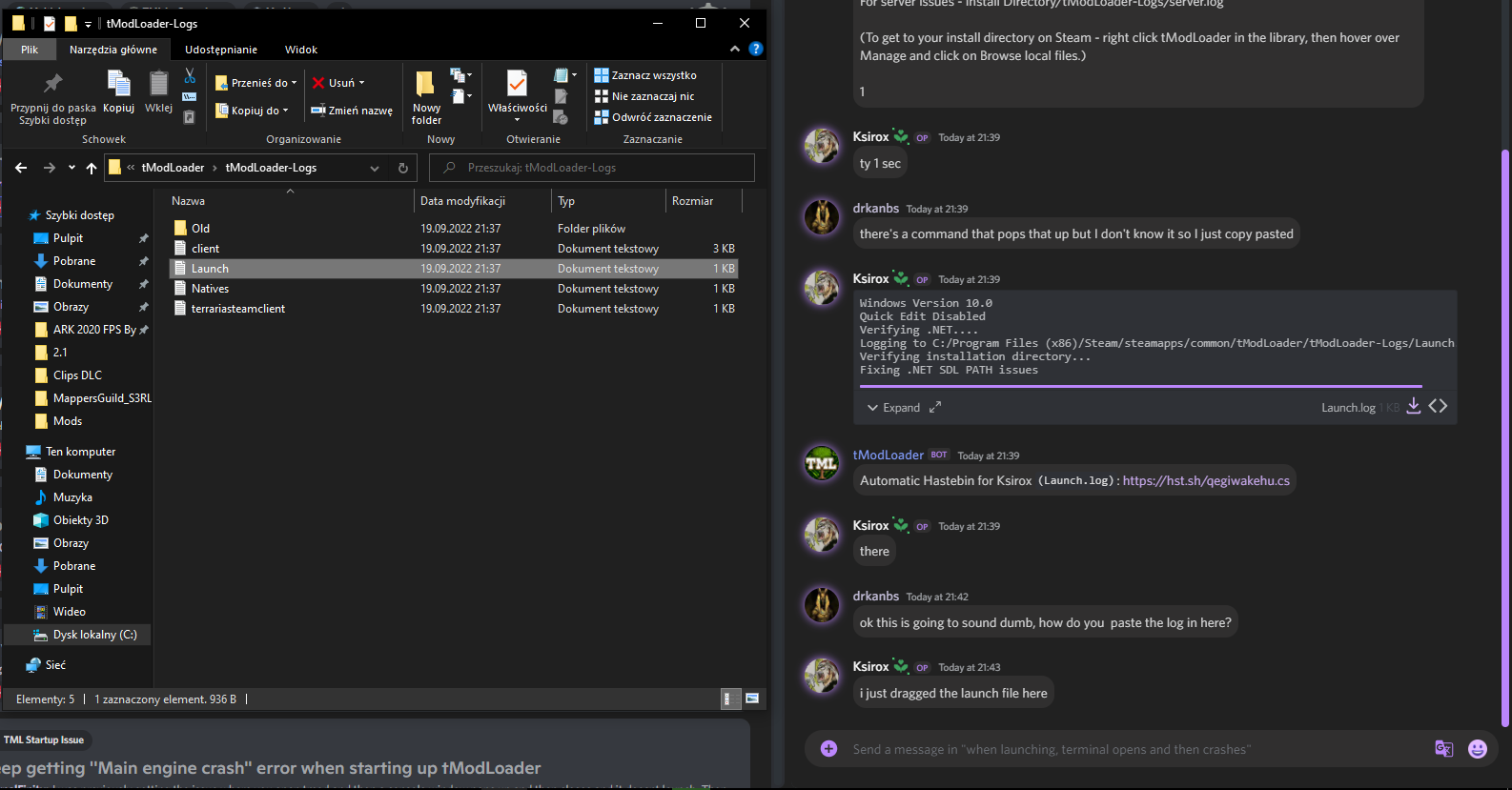Viewport: 1512px width, 790px height.
Task: Click Zaznacz wszystko in ribbon
Action: (645, 75)
